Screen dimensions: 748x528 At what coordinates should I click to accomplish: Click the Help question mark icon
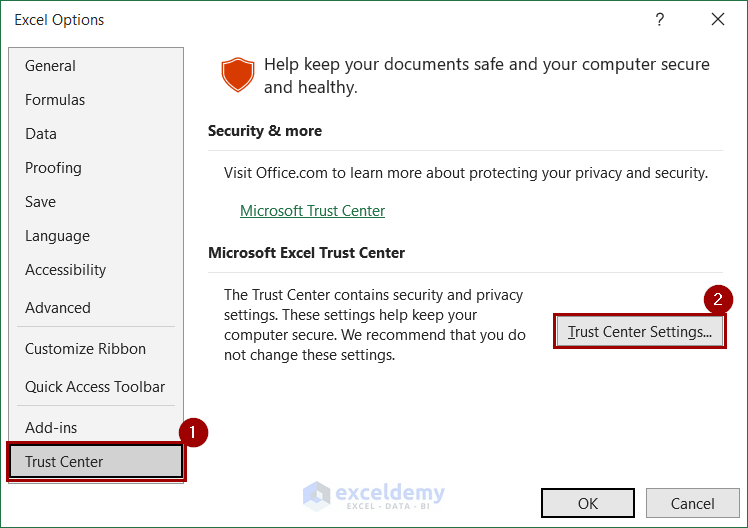coord(660,20)
